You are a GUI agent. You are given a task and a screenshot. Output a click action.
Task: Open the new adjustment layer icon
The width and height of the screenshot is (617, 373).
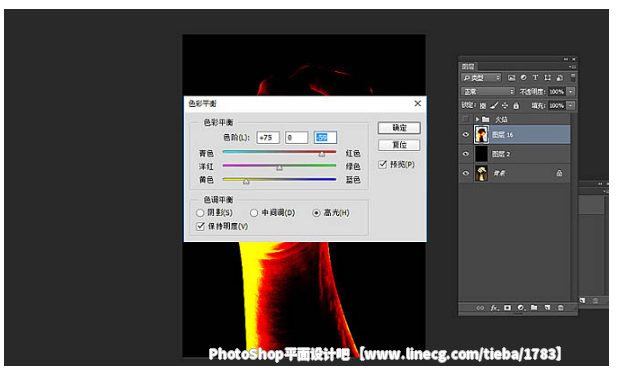521,308
